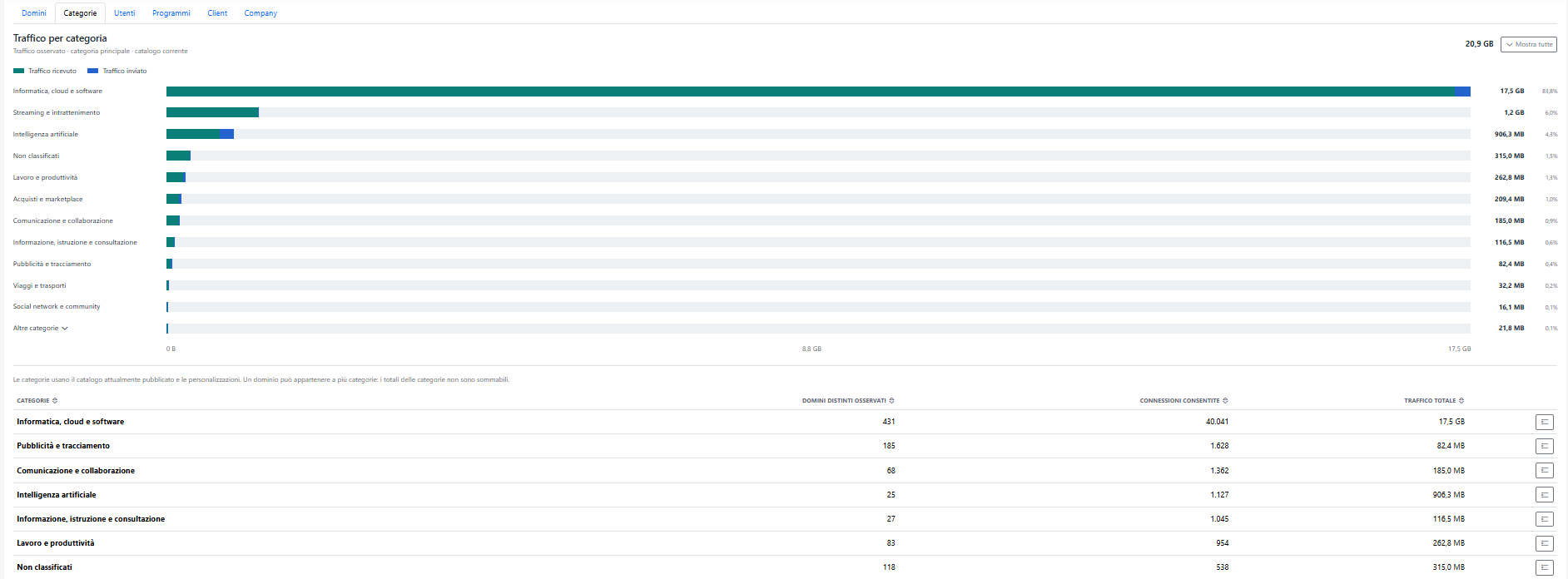Click the Lavoro e produttività traffic bar in chart
Screen dimensions: 1568x579
pos(176,177)
